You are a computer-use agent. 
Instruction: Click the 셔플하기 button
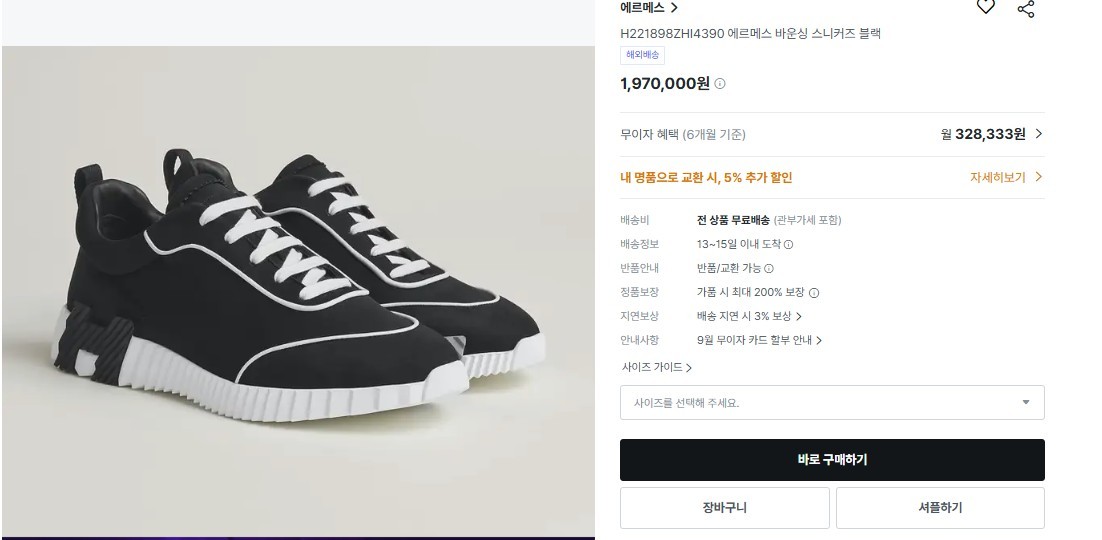pos(940,508)
